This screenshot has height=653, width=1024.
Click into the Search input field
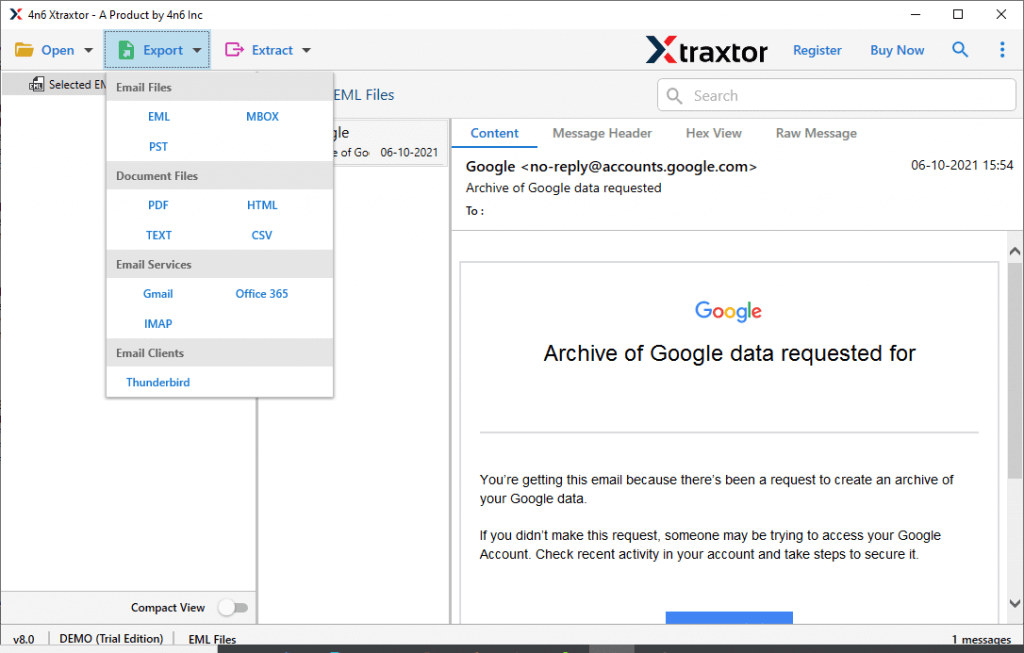(837, 96)
